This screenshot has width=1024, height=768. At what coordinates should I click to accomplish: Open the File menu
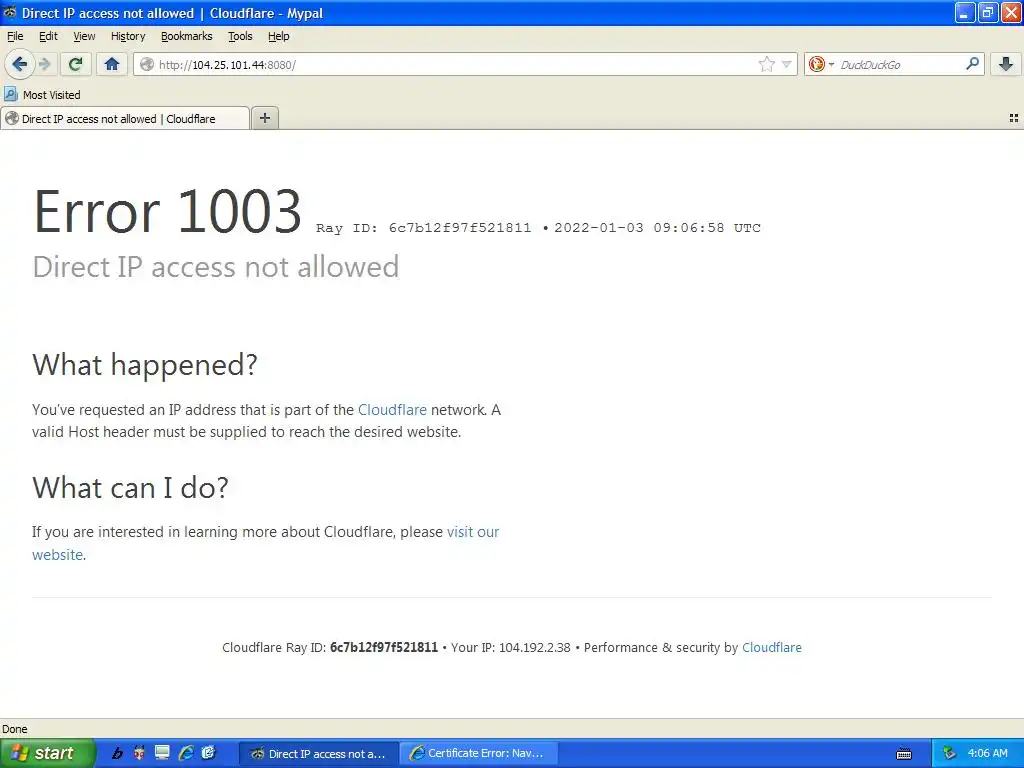(x=15, y=36)
